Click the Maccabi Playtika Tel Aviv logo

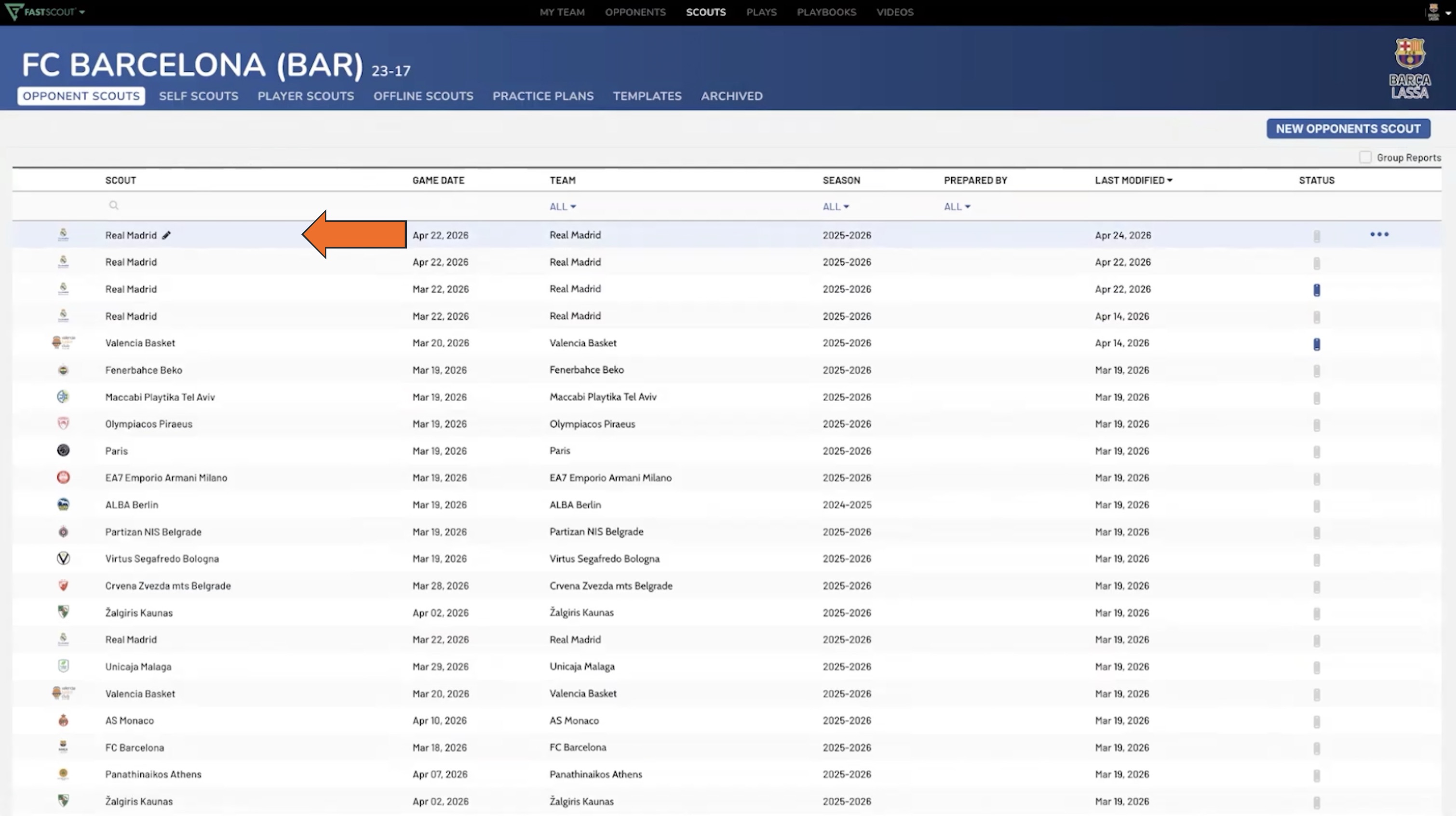[63, 396]
